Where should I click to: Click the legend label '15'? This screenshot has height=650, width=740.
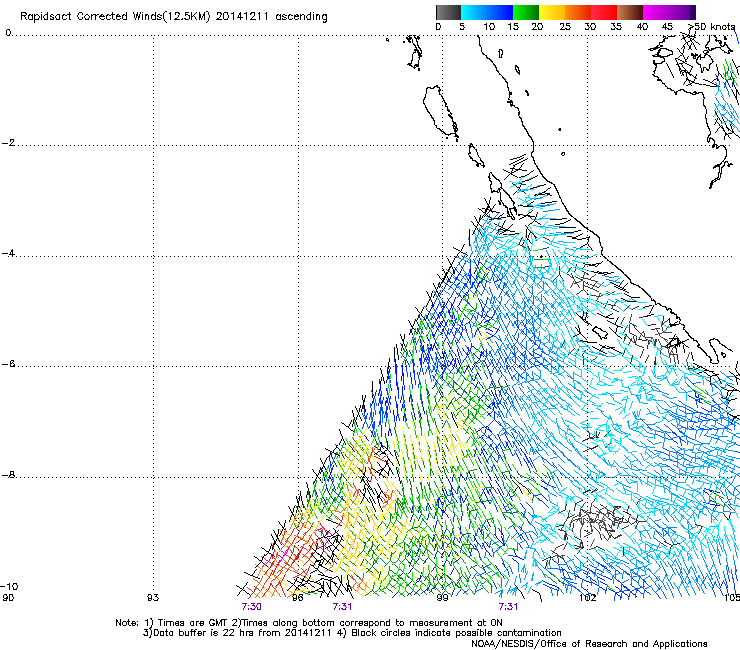tap(513, 27)
